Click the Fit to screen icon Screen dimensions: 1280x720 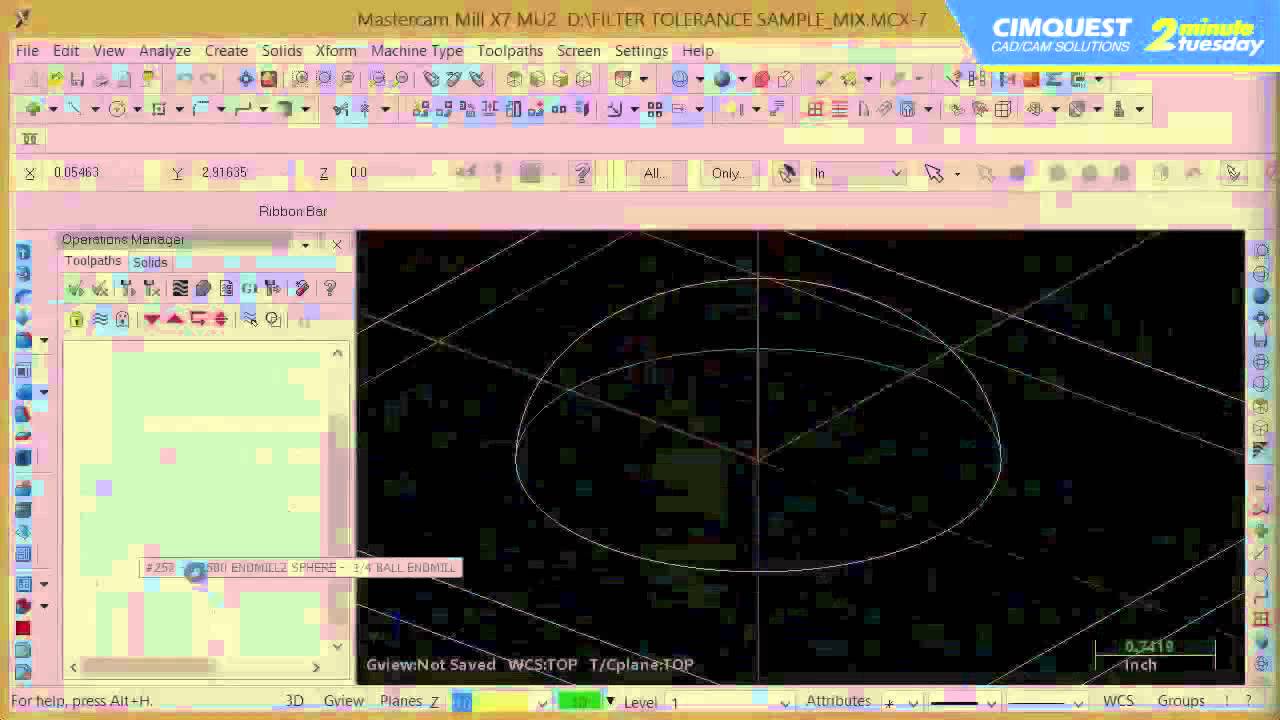tap(246, 79)
